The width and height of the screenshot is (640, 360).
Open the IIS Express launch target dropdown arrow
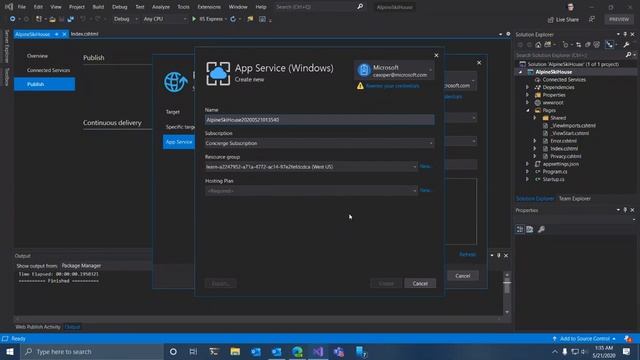[226, 19]
